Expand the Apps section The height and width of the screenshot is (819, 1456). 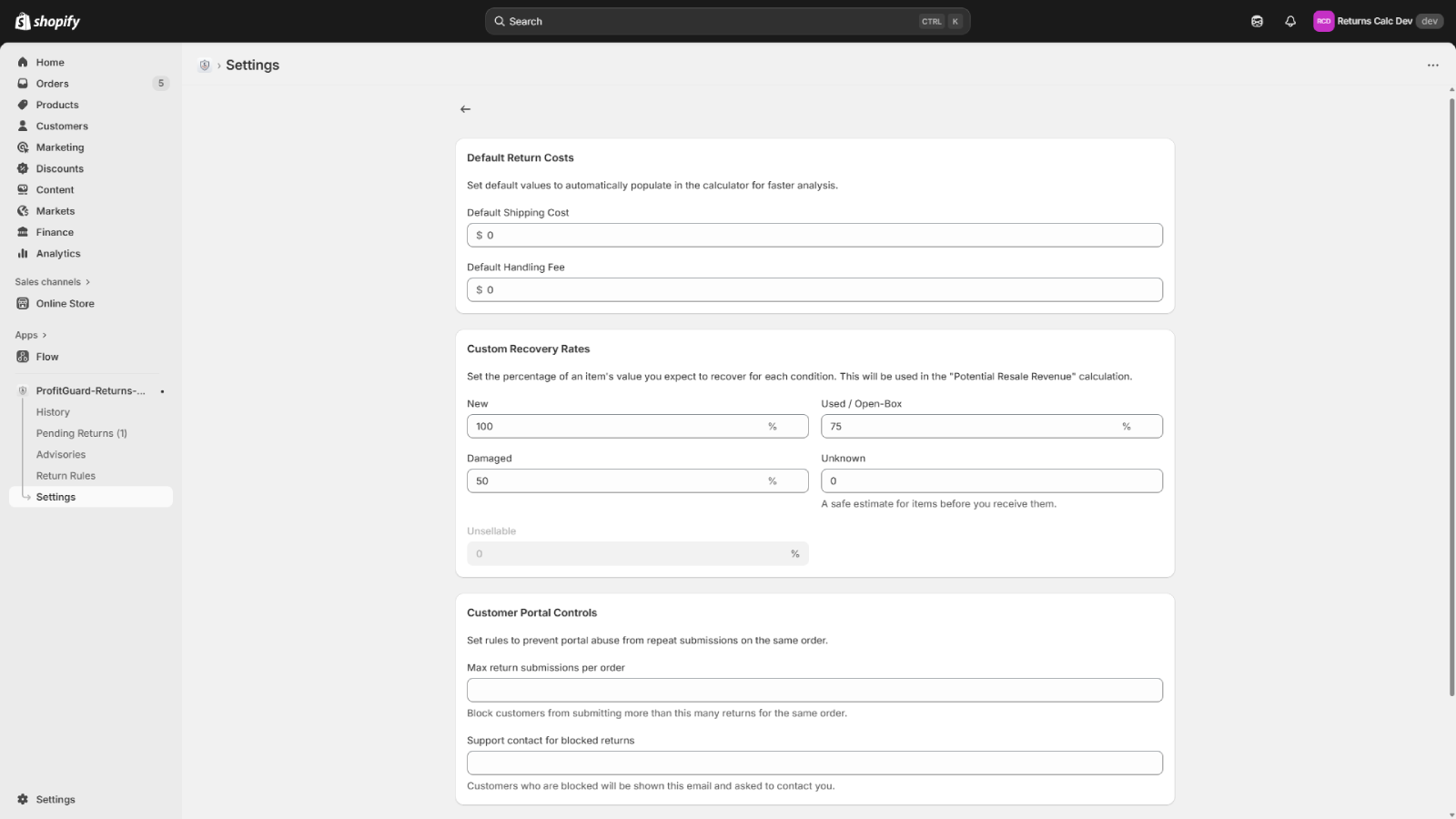point(45,334)
